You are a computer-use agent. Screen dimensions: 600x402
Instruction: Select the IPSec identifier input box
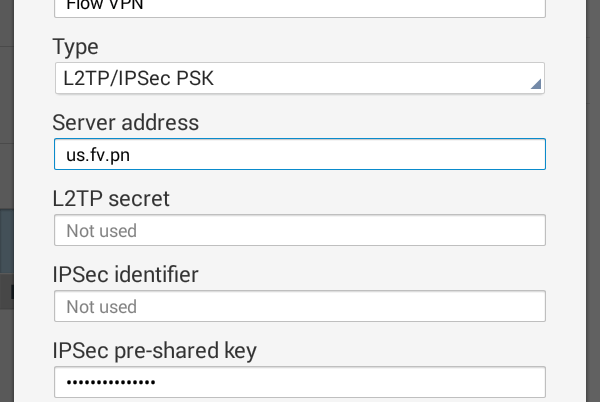pos(298,306)
